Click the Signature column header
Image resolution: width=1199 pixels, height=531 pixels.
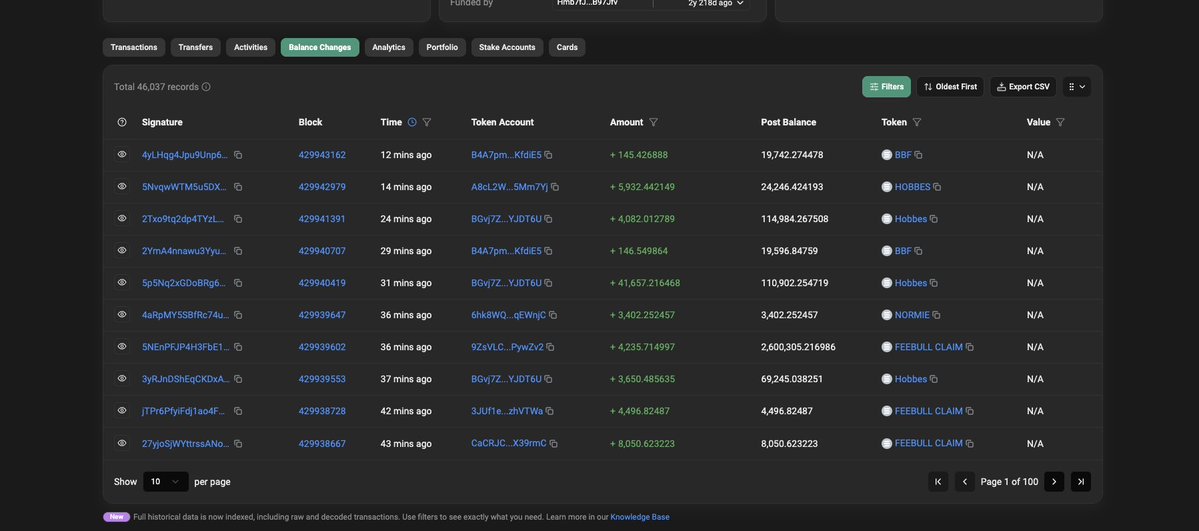pyautogui.click(x=162, y=122)
